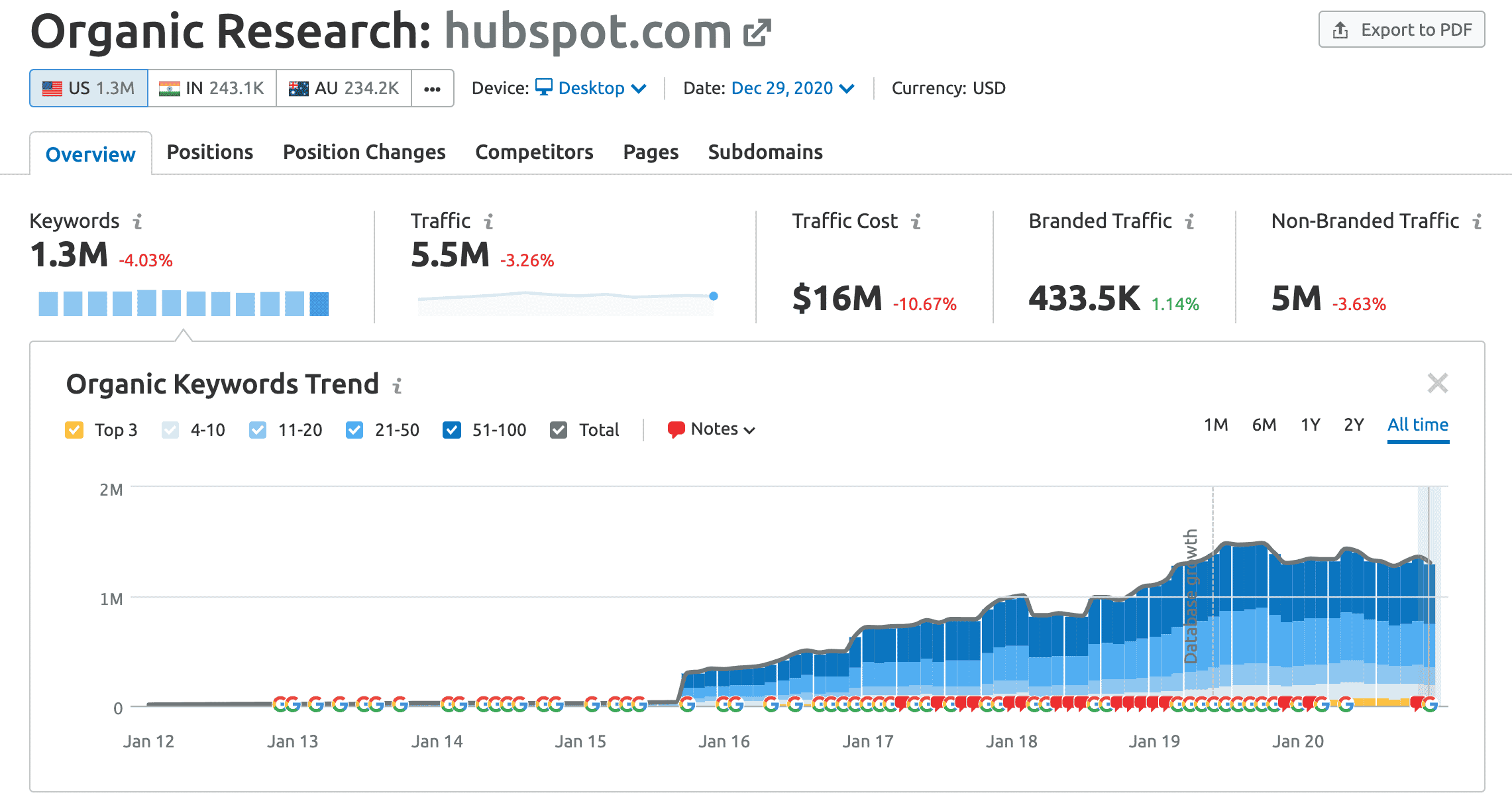Image resolution: width=1512 pixels, height=811 pixels.
Task: Open more countries ellipsis menu
Action: tap(433, 88)
